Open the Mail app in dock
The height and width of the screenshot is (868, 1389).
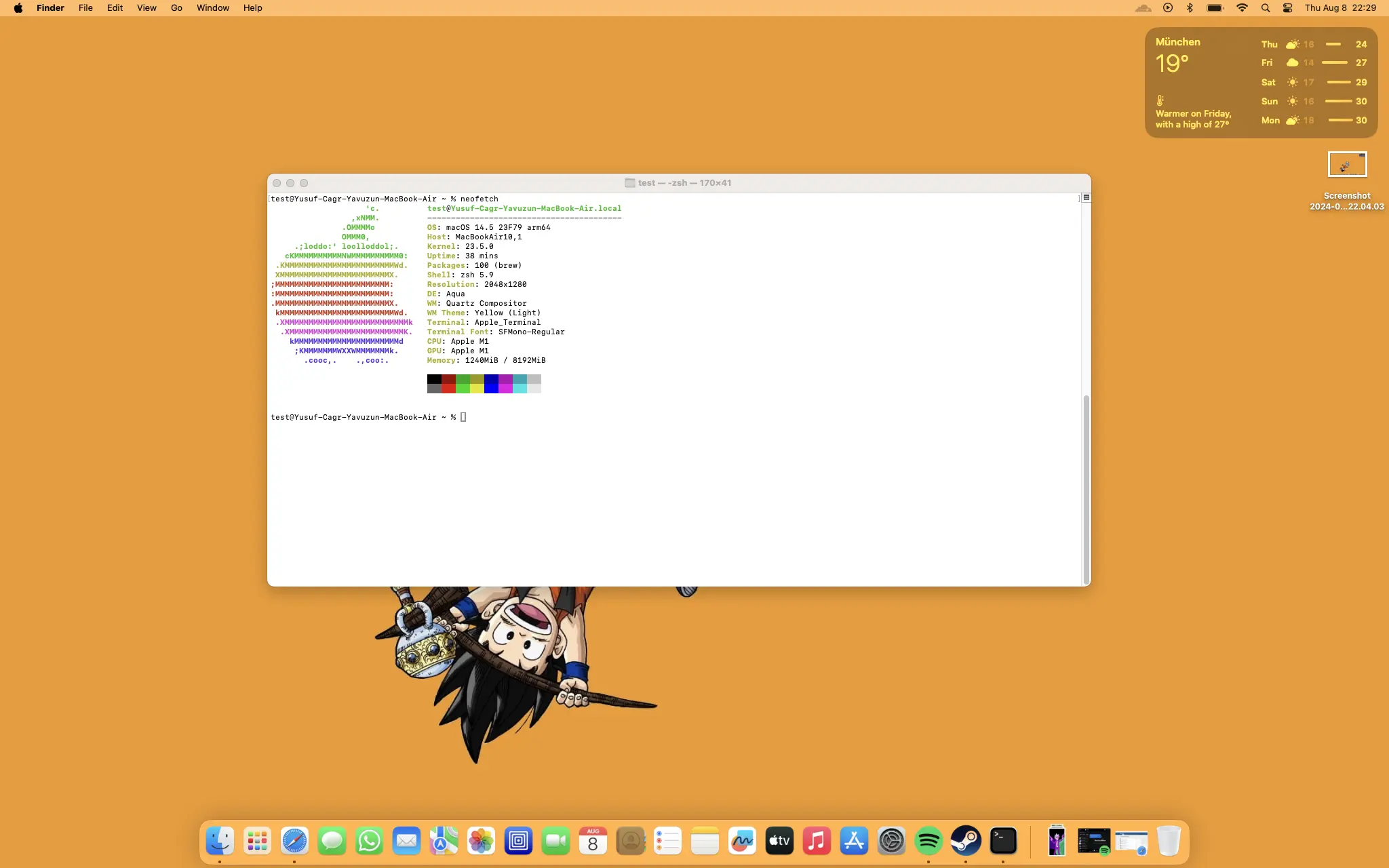click(406, 841)
